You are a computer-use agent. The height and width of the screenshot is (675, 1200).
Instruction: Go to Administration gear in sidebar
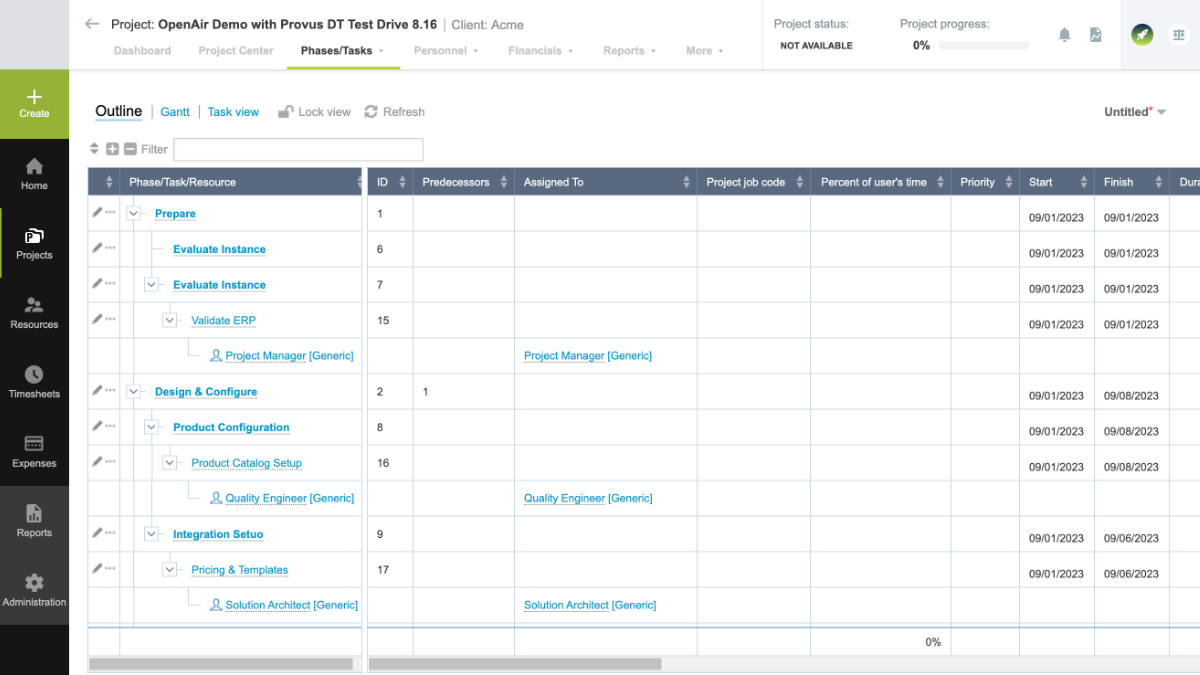click(34, 590)
